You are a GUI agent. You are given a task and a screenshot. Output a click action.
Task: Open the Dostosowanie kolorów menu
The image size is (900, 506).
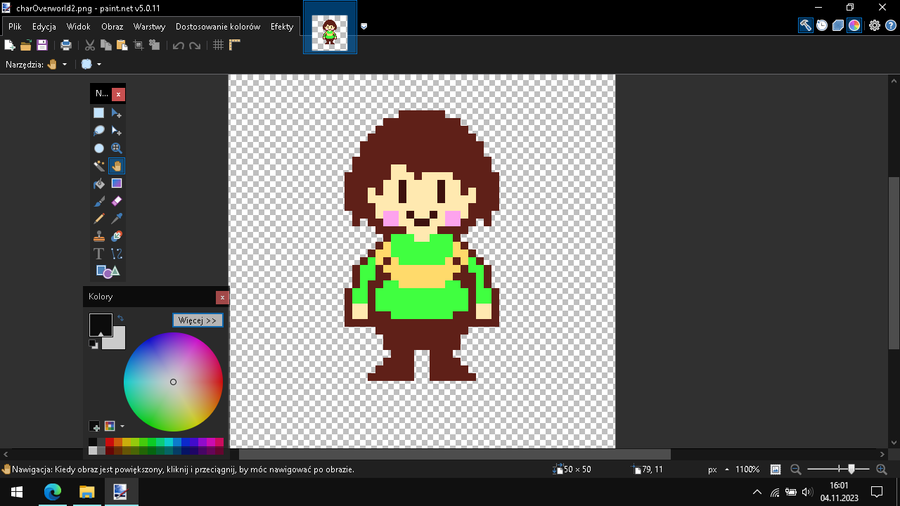click(218, 26)
